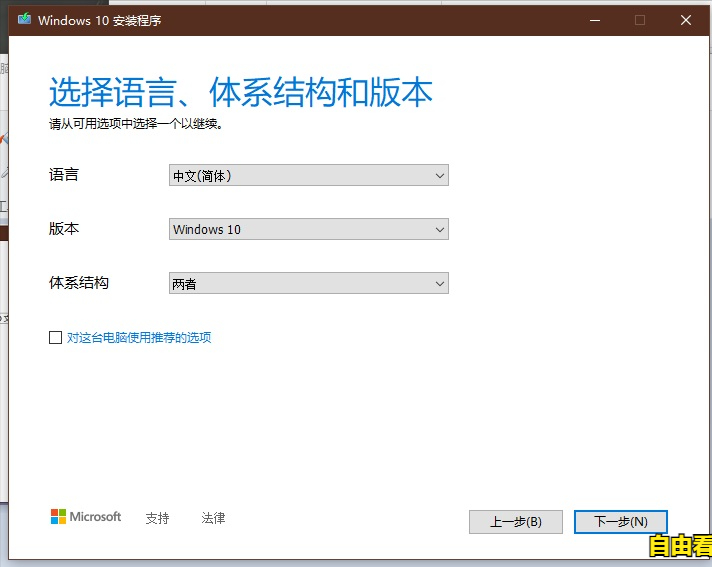Click the 语言 field label

click(x=64, y=175)
